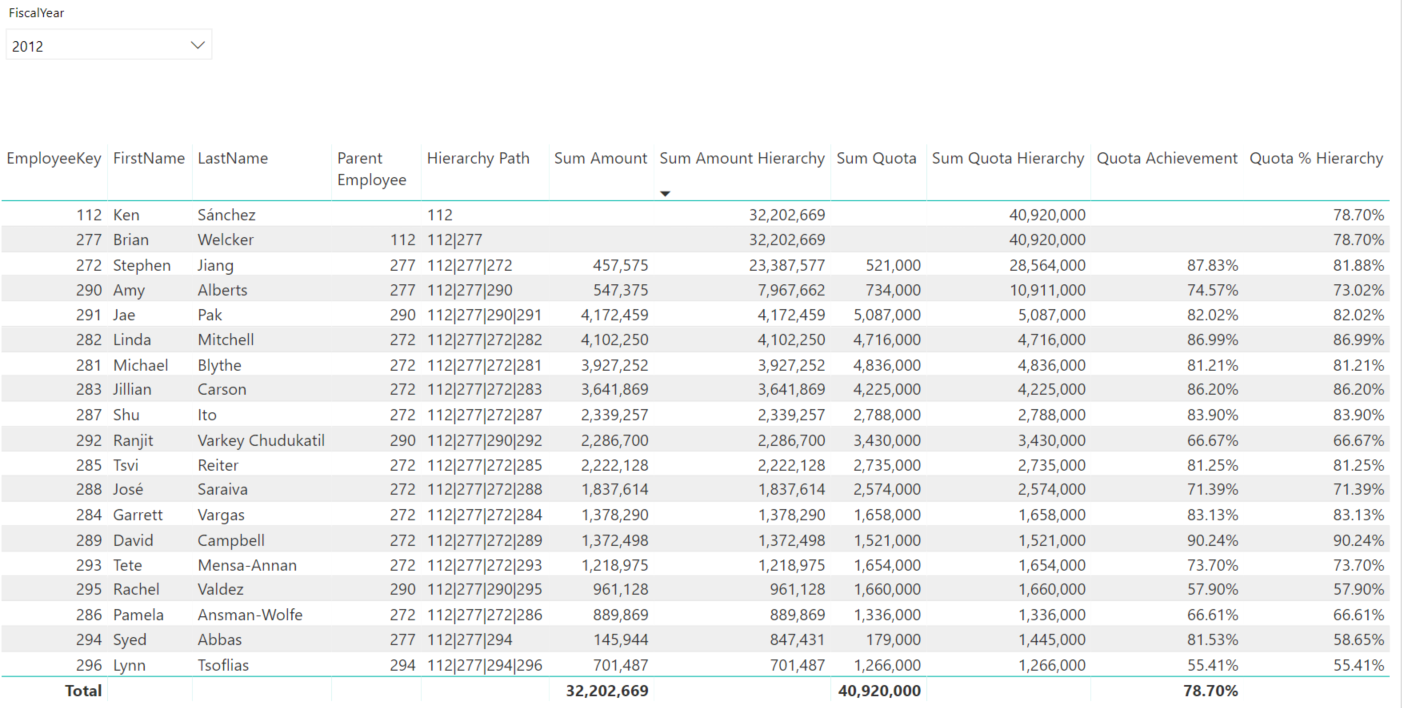Select the last name 'Mitchell'
This screenshot has height=708, width=1402.
coord(226,340)
